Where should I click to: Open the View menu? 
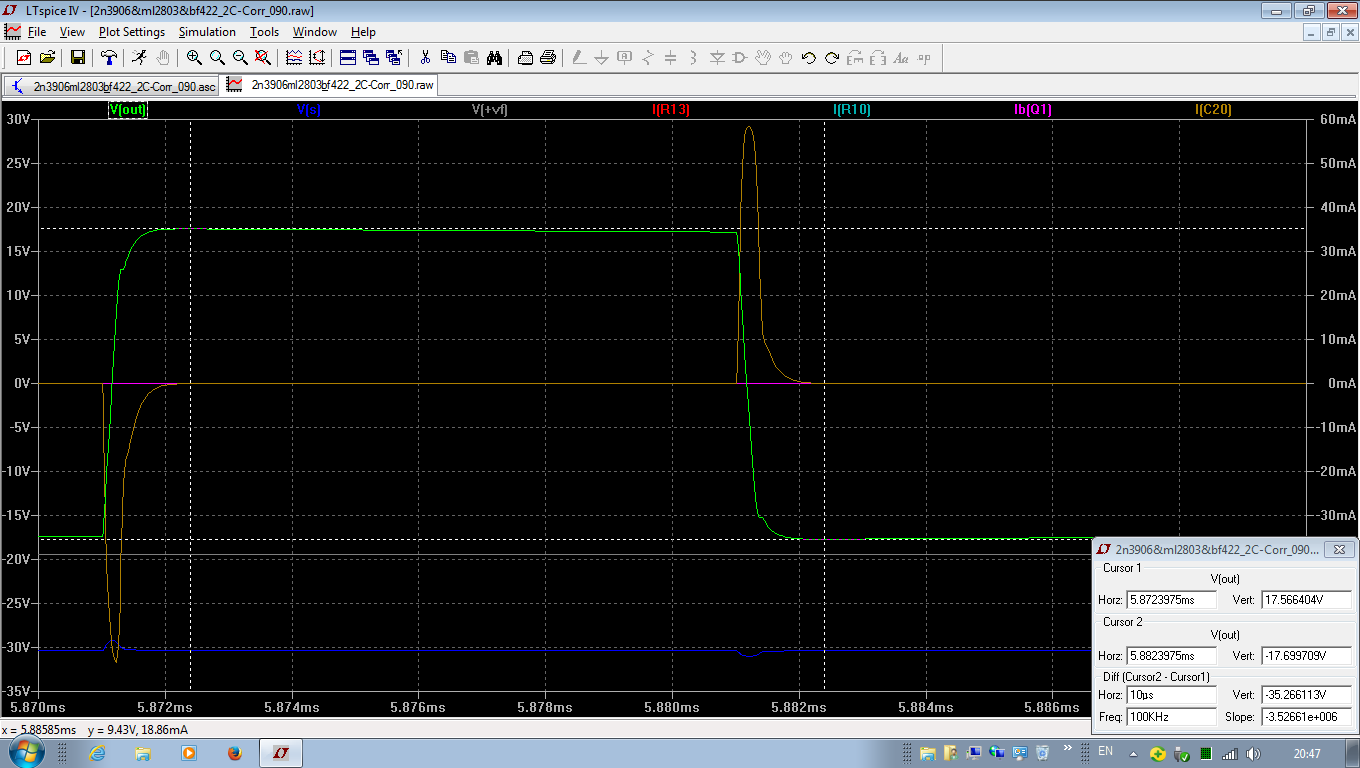point(72,32)
